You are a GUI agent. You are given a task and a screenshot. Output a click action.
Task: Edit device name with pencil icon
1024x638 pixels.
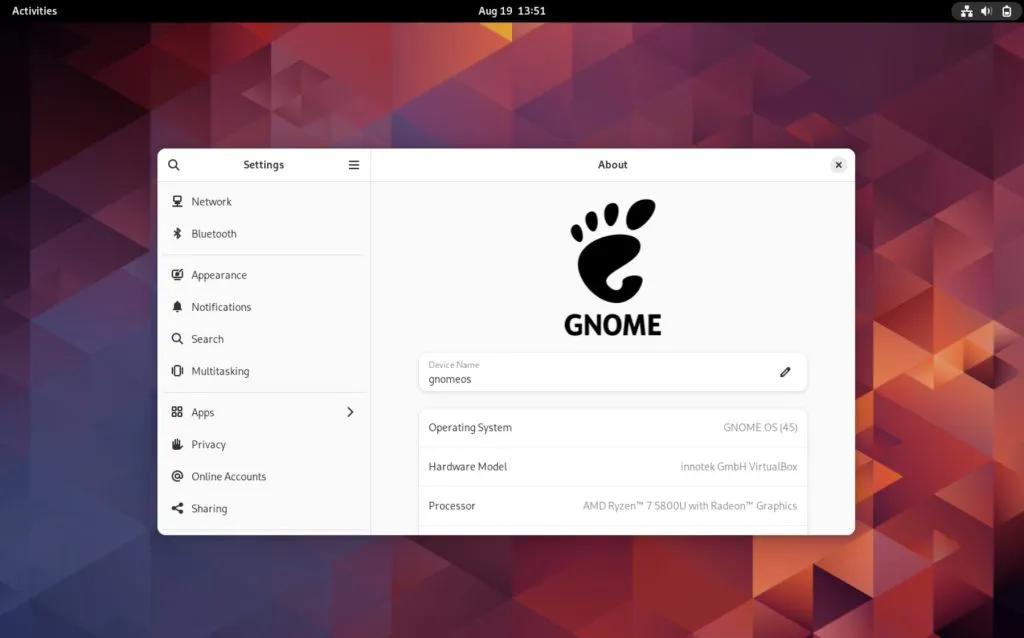click(x=785, y=372)
